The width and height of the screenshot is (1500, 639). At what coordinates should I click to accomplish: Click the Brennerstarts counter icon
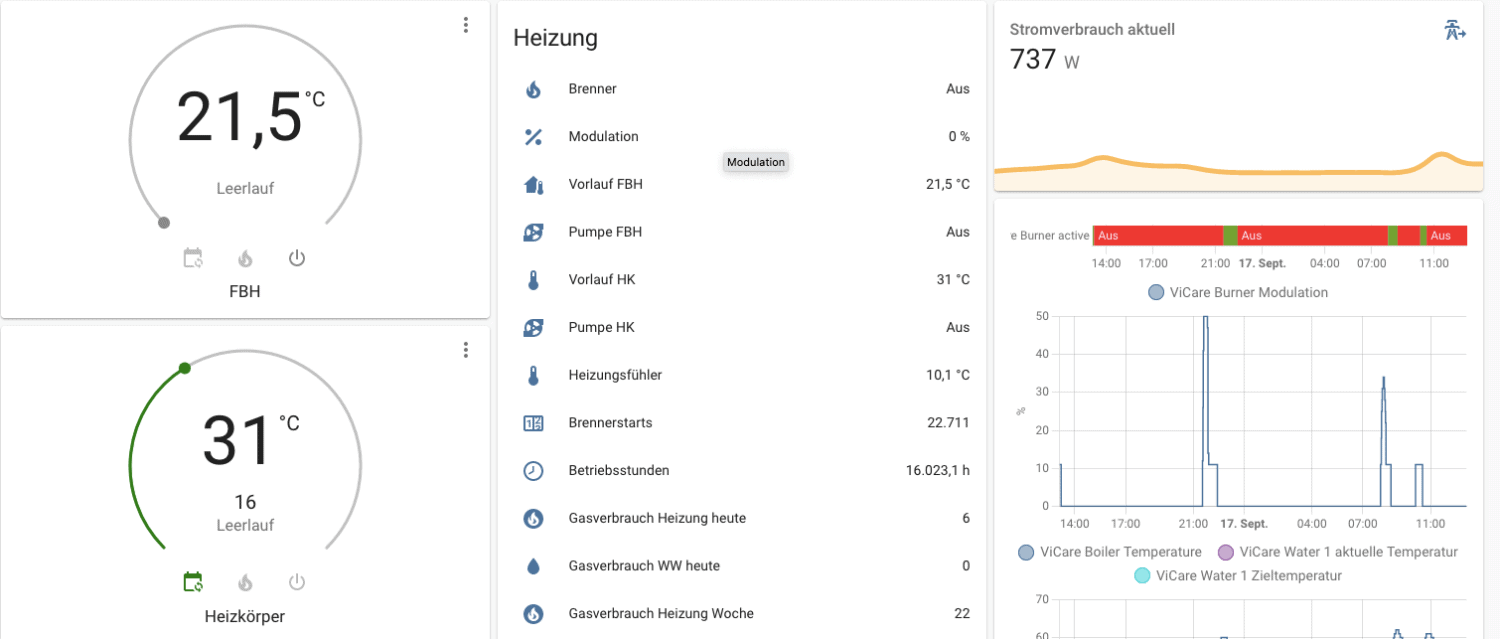533,423
